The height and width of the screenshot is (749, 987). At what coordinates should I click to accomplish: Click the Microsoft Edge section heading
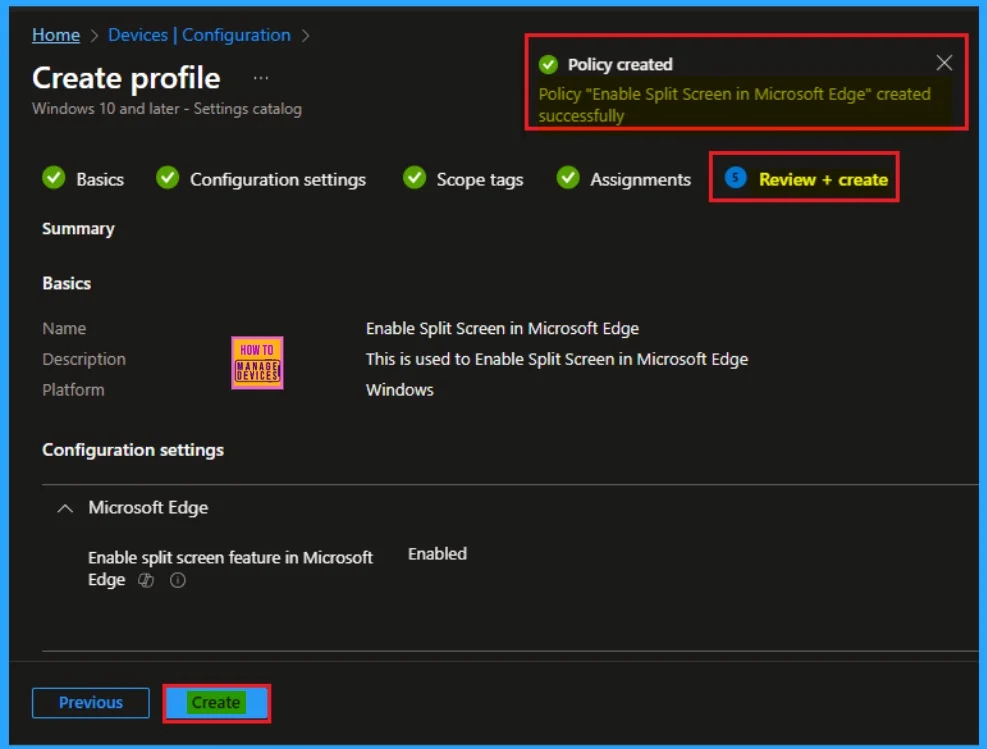(148, 507)
